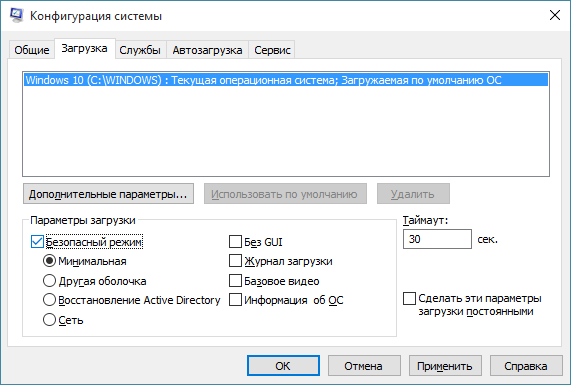Close the Конфигурация системы window
Image resolution: width=571 pixels, height=385 pixels.
[555, 15]
